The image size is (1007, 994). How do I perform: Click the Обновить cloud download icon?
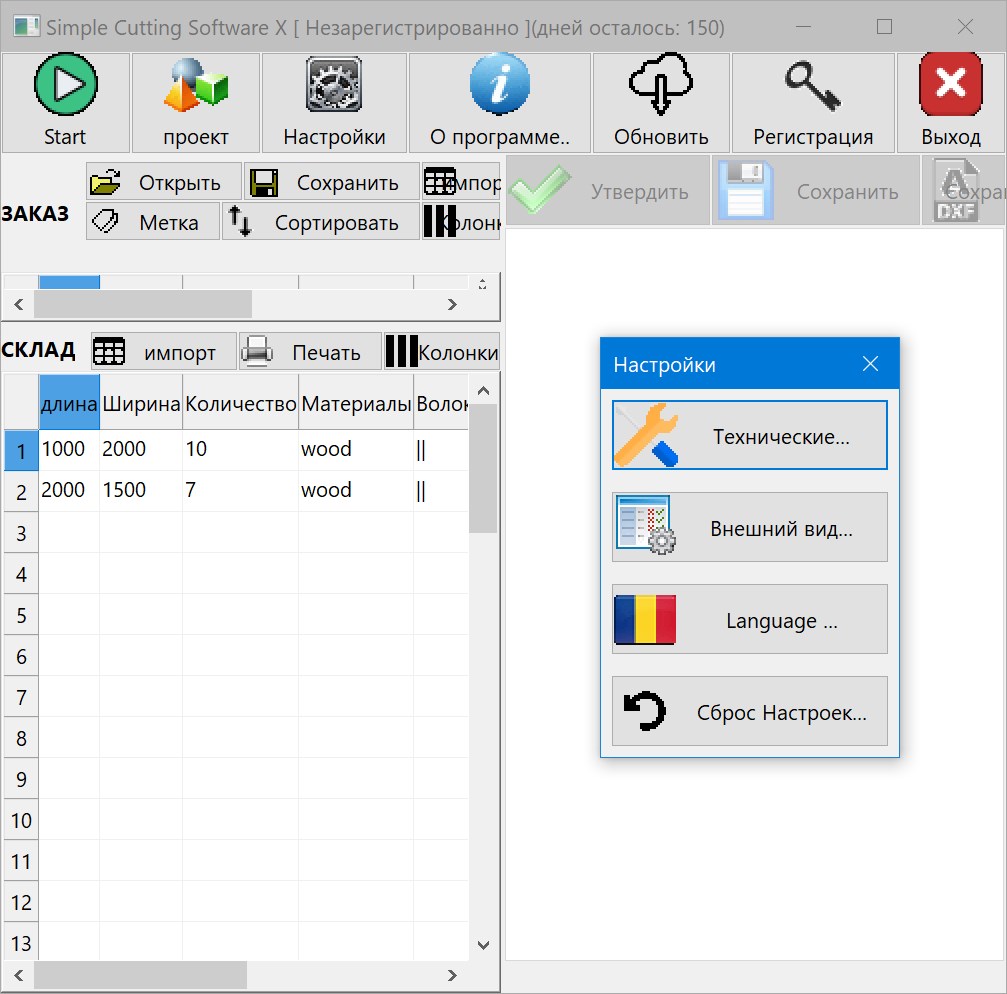pyautogui.click(x=661, y=84)
